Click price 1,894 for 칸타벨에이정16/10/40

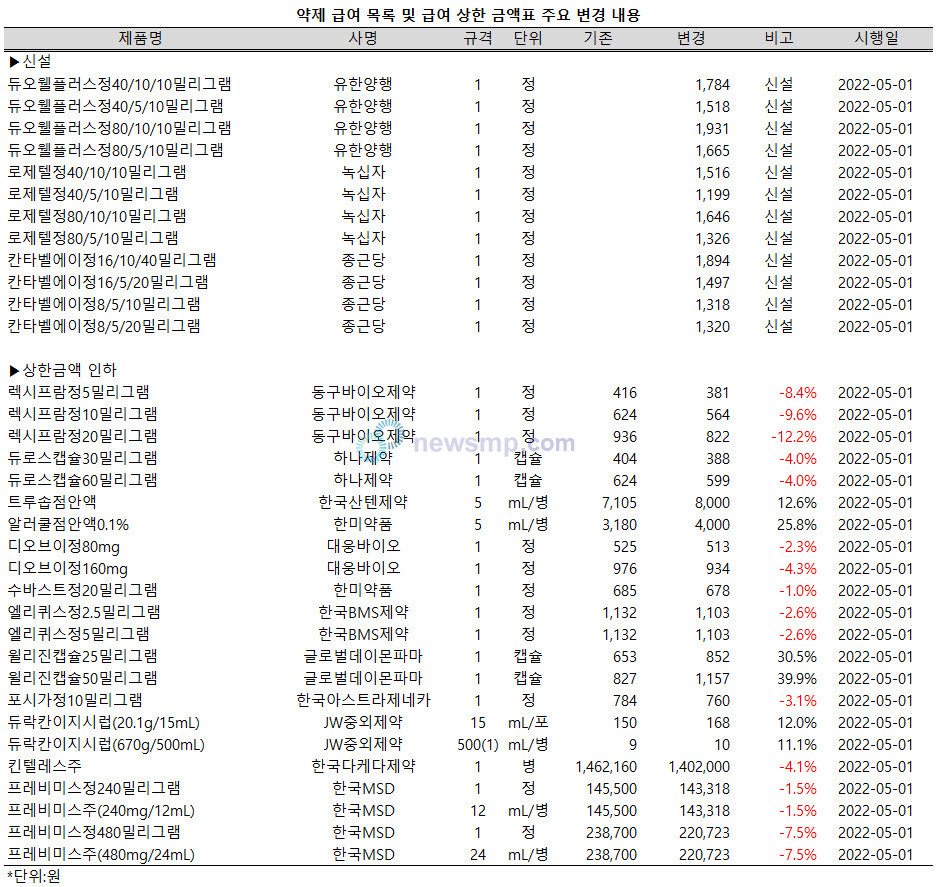point(712,261)
